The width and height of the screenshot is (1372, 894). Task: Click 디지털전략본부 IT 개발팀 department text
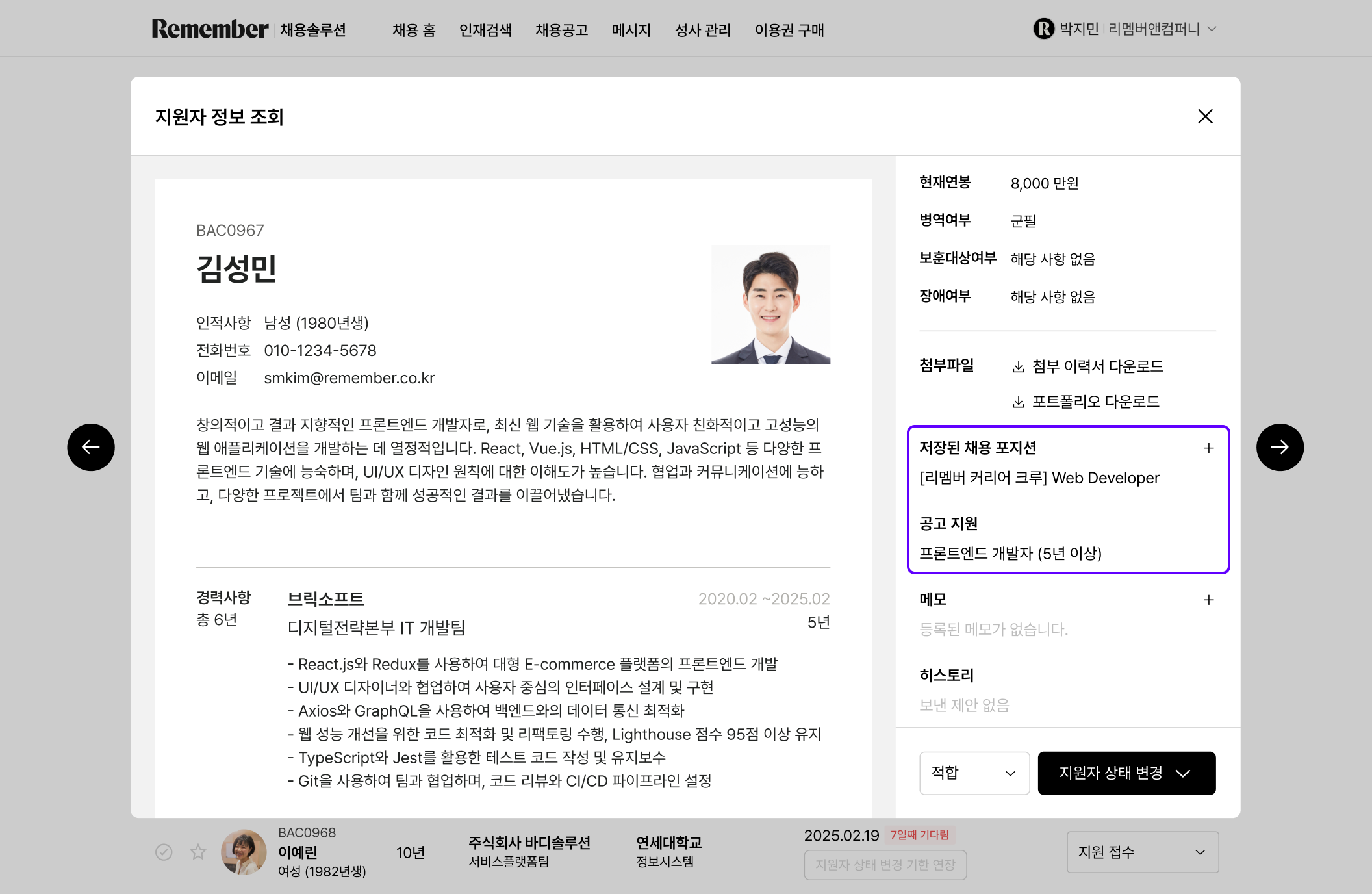(x=376, y=628)
